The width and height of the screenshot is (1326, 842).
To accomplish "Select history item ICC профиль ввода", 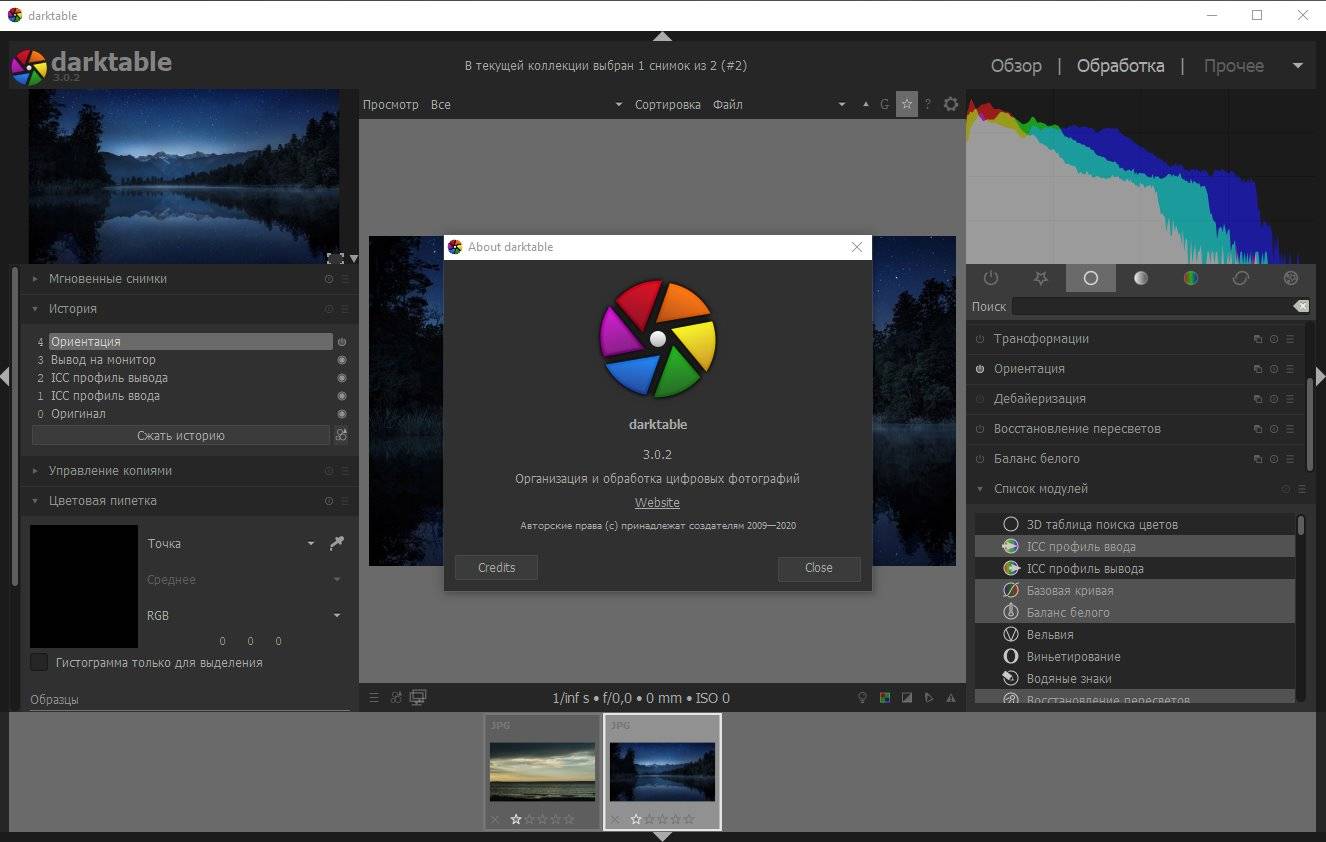I will click(191, 396).
